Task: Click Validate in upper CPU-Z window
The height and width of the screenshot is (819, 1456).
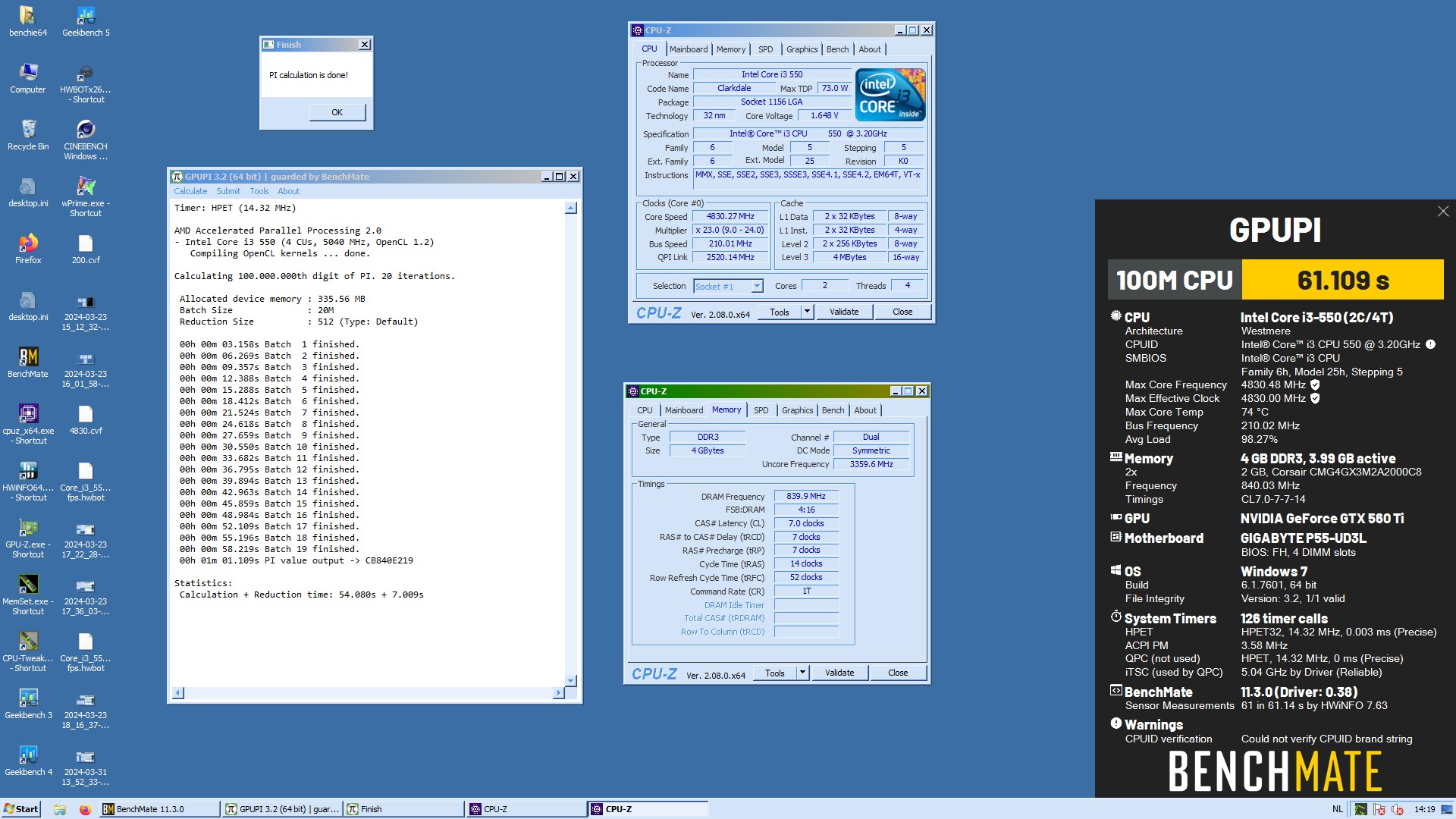Action: (x=844, y=312)
